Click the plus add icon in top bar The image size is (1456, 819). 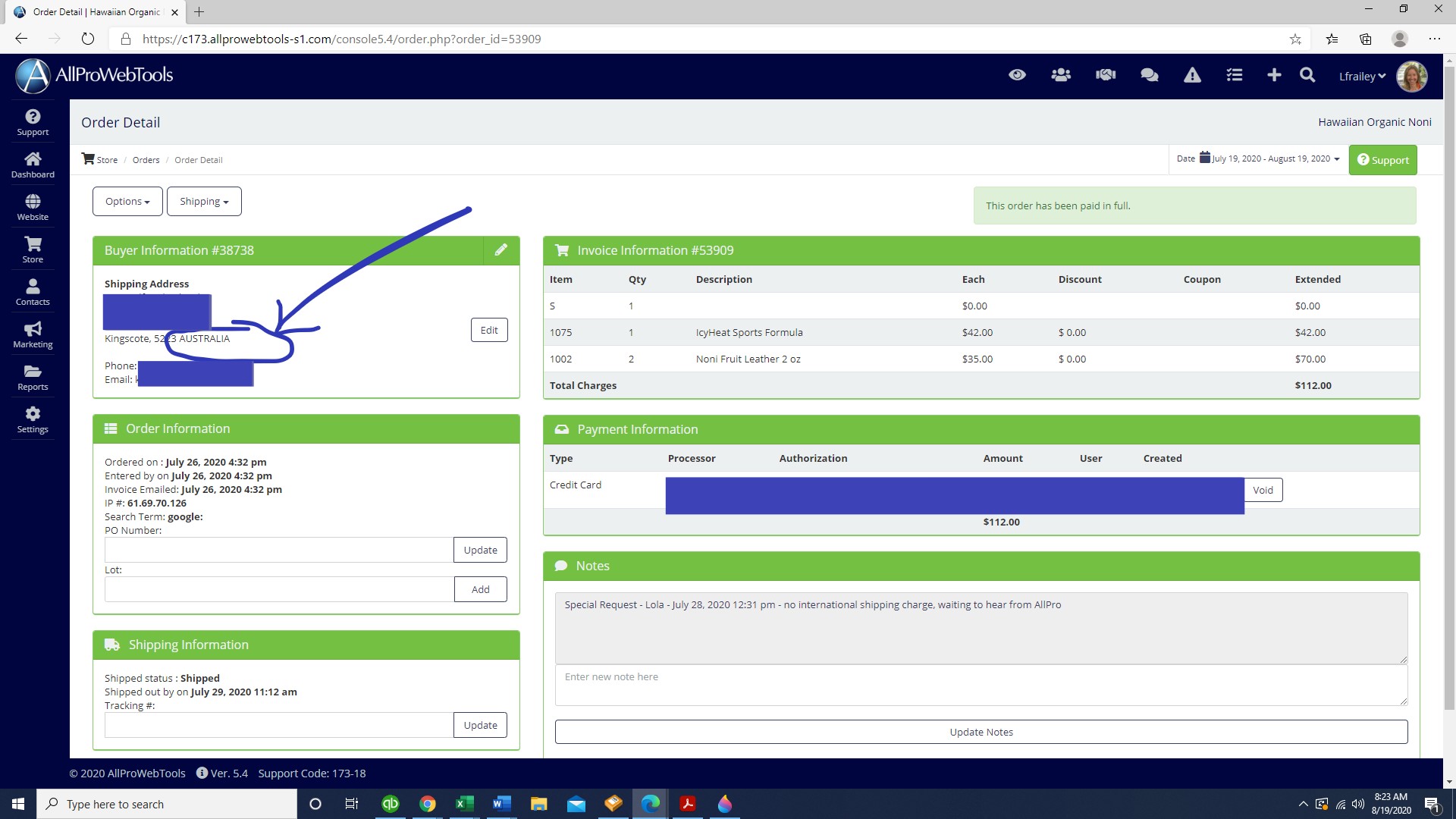point(1274,75)
